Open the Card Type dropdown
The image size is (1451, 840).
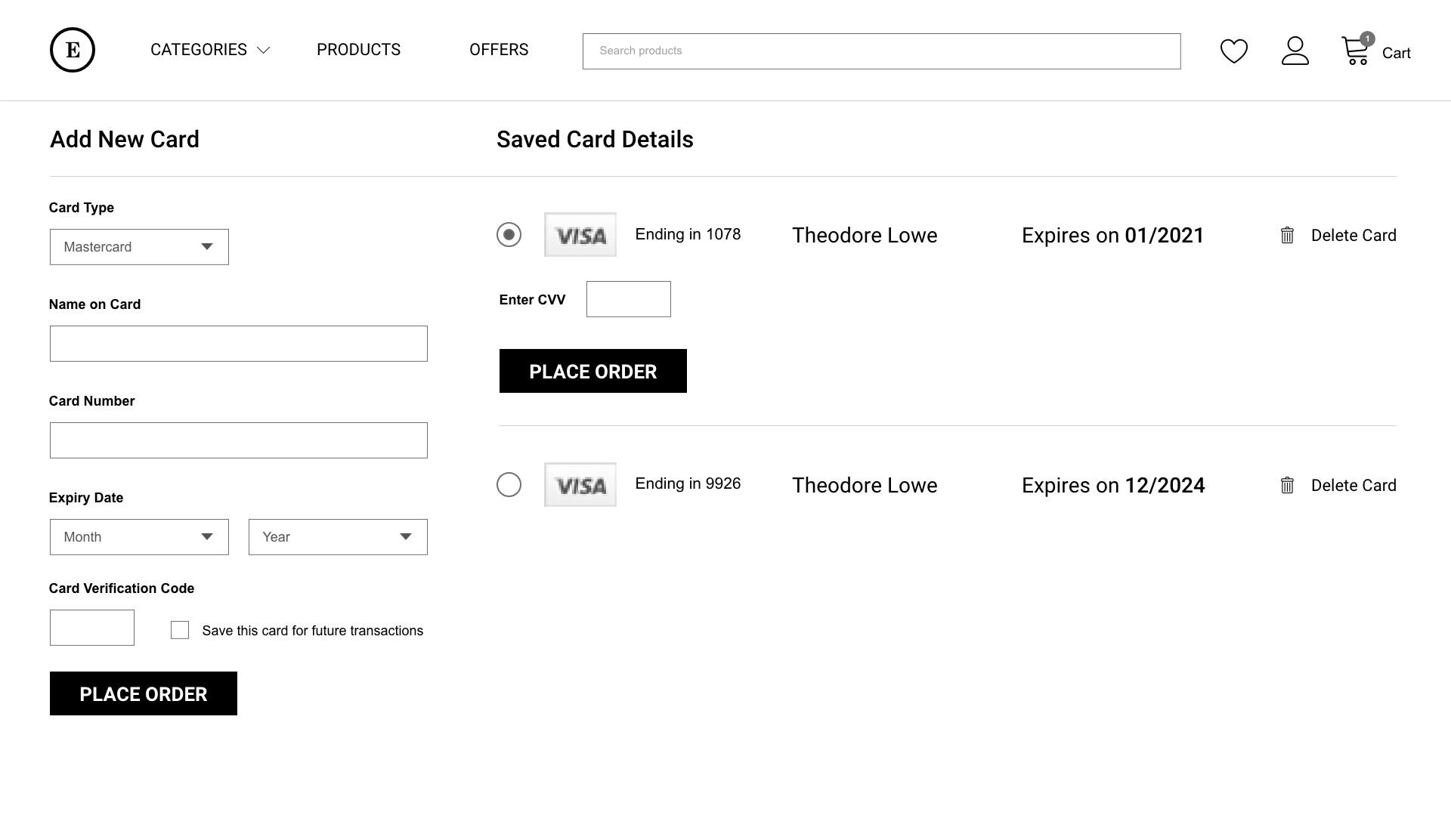[x=139, y=247]
